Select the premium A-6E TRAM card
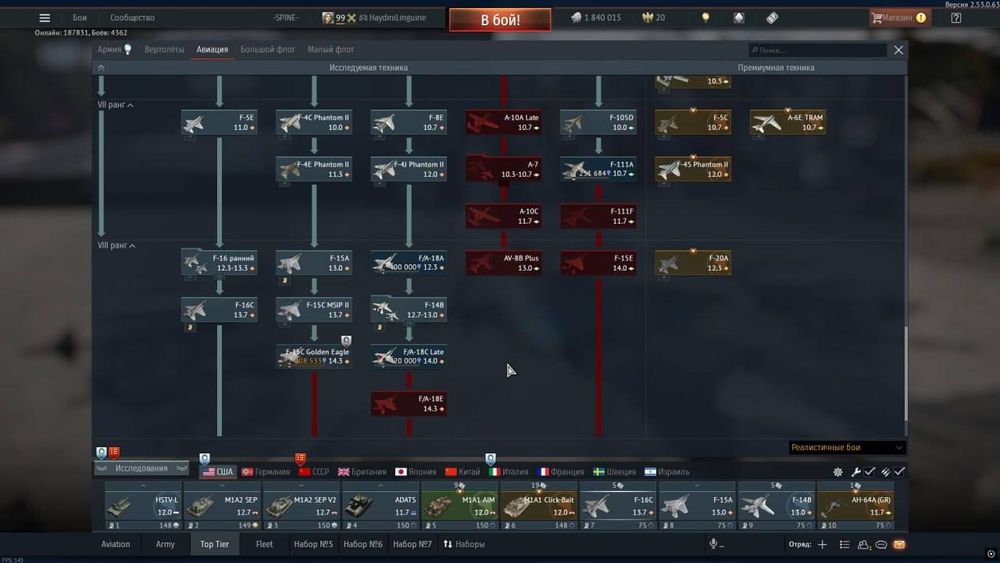Viewport: 1000px width, 563px height. (788, 122)
